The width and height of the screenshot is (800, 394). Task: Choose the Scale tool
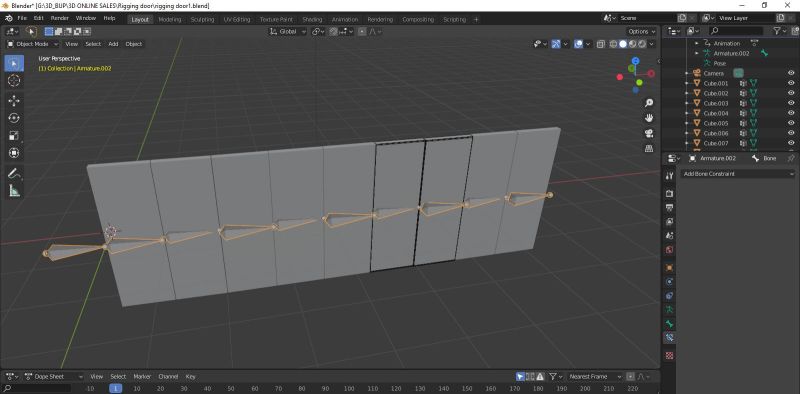[x=14, y=135]
